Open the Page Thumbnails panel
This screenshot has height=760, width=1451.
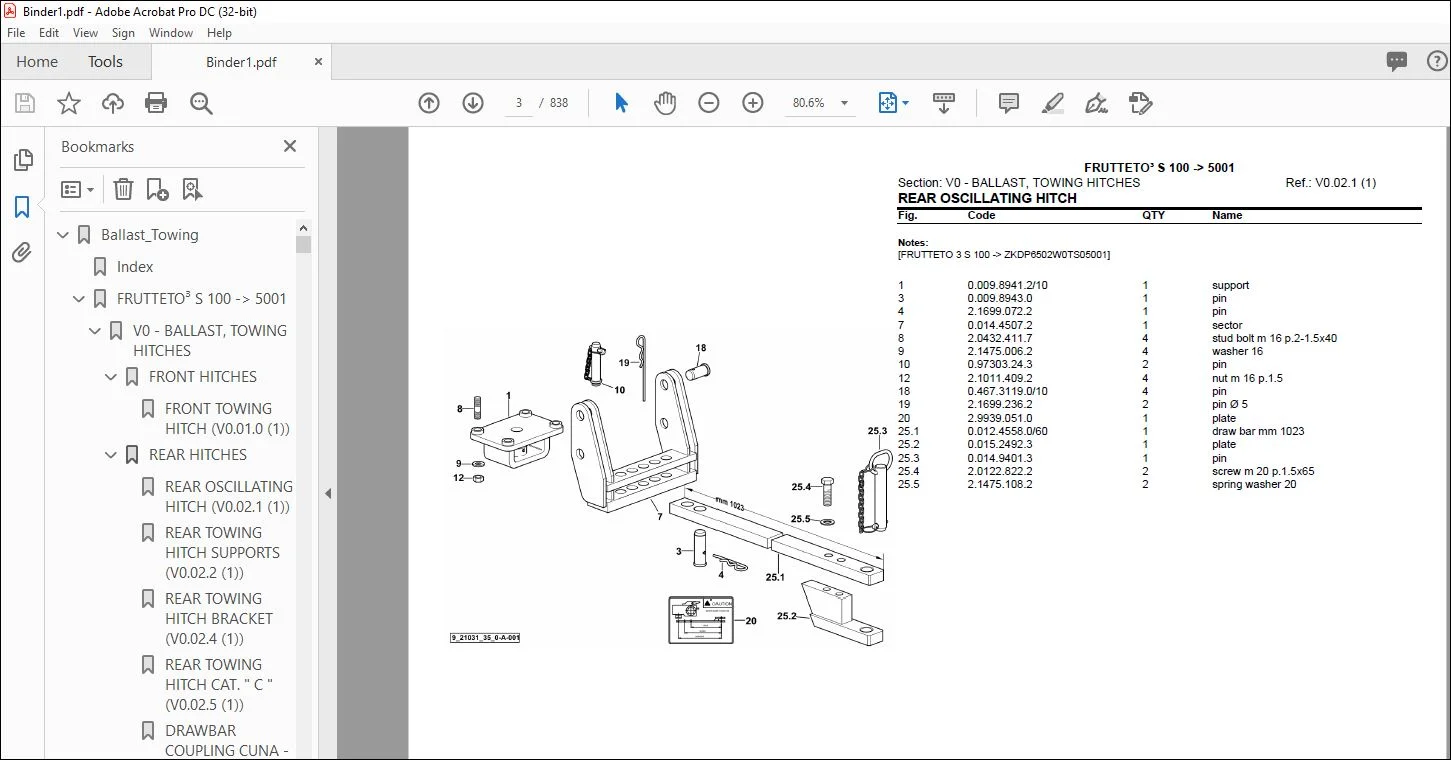(x=22, y=160)
